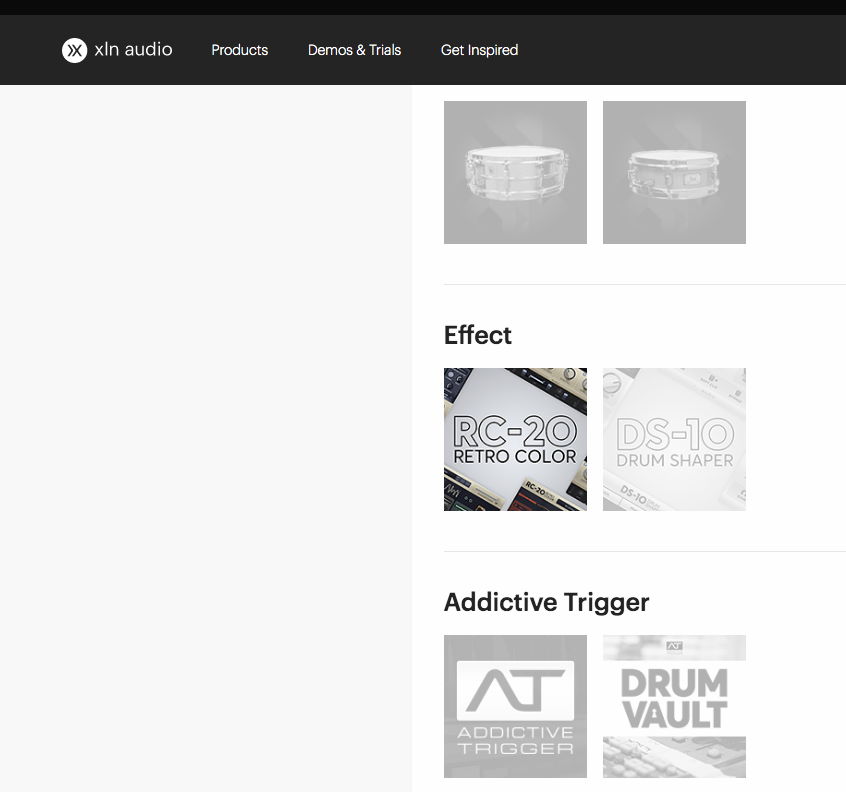Click the Addictive Trigger section heading
Image resolution: width=846 pixels, height=792 pixels.
547,602
